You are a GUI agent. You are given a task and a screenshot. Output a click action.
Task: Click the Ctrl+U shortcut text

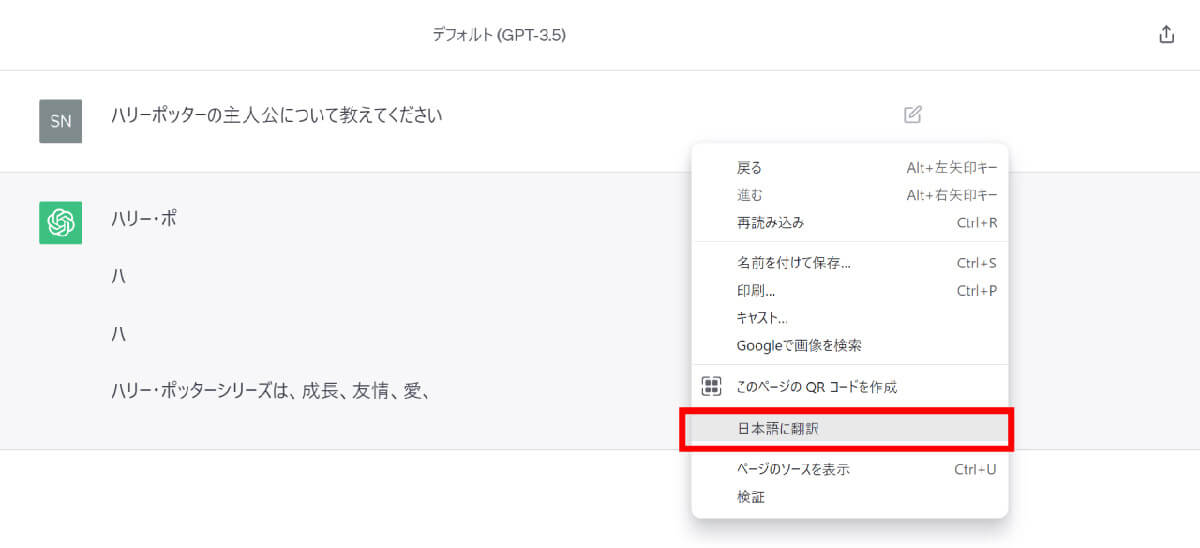(x=975, y=469)
